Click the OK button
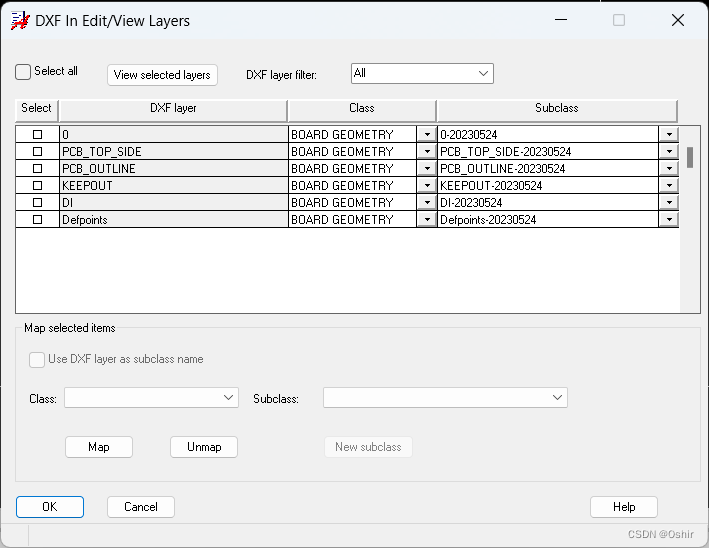The height and width of the screenshot is (548, 709). tap(50, 507)
